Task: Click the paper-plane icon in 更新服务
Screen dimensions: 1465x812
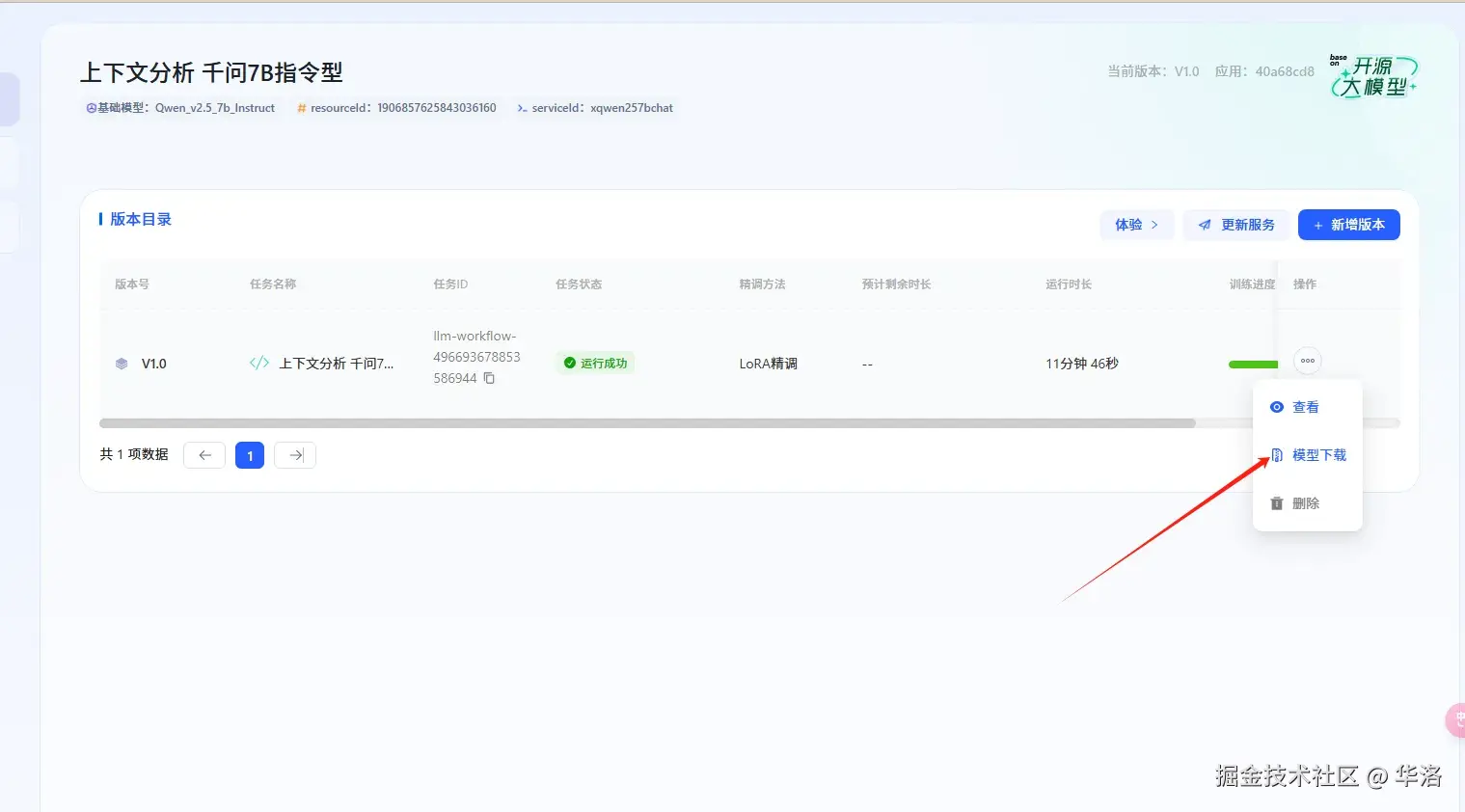Action: [x=1205, y=225]
